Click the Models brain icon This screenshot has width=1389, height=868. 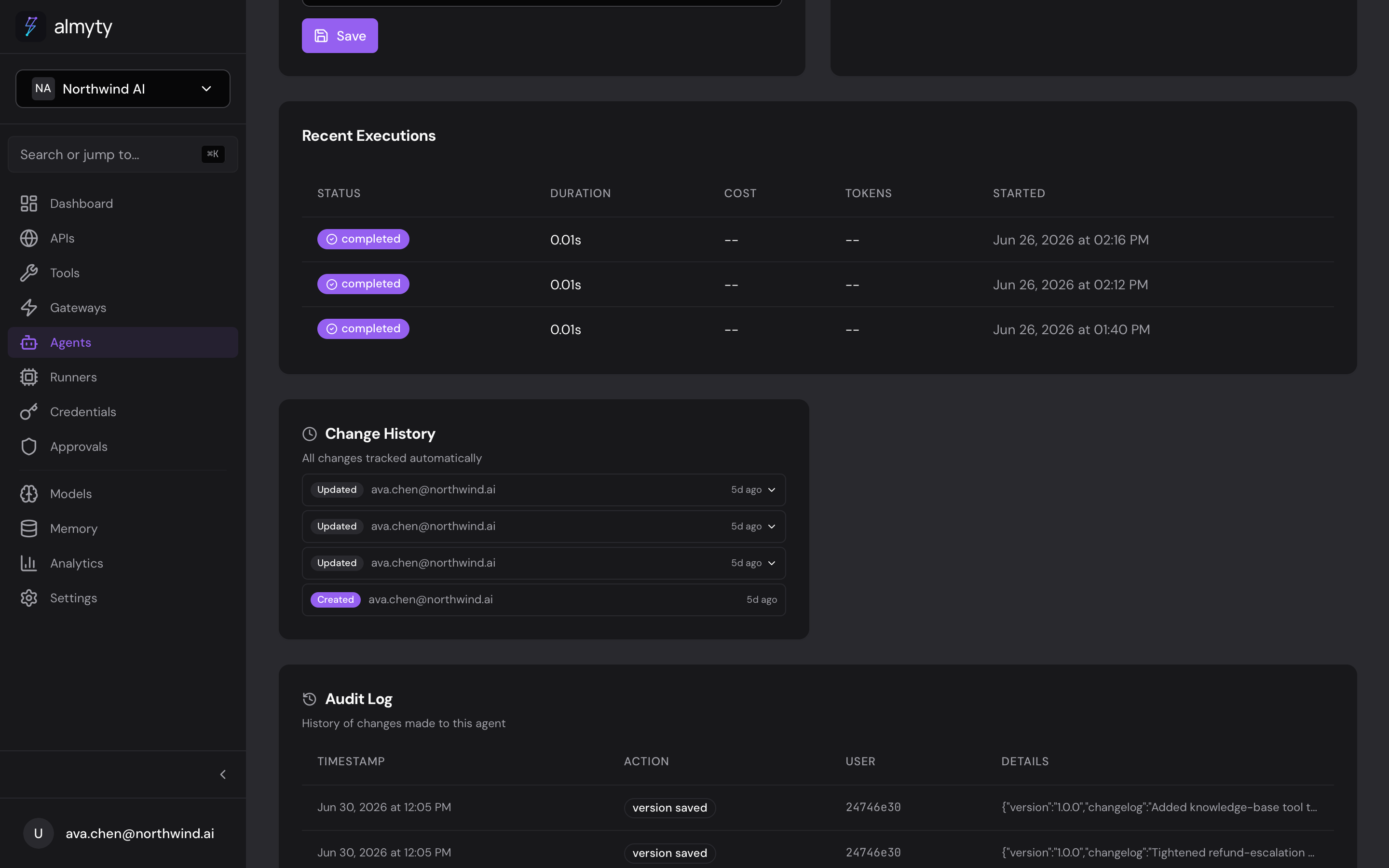(x=29, y=494)
